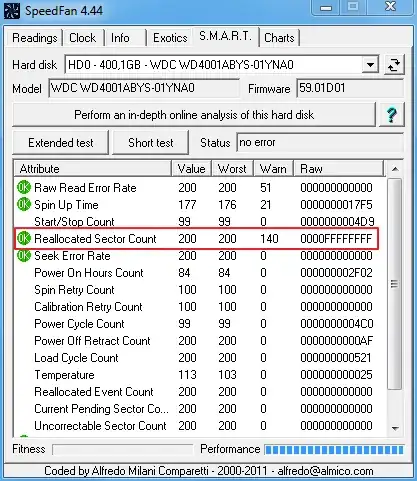The image size is (417, 481).
Task: Open the Exotics tab
Action: (170, 38)
